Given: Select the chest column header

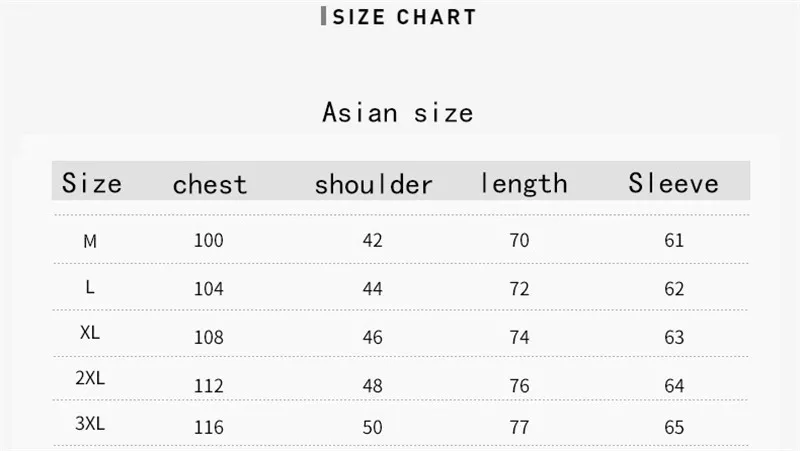Looking at the screenshot, I should click(210, 184).
